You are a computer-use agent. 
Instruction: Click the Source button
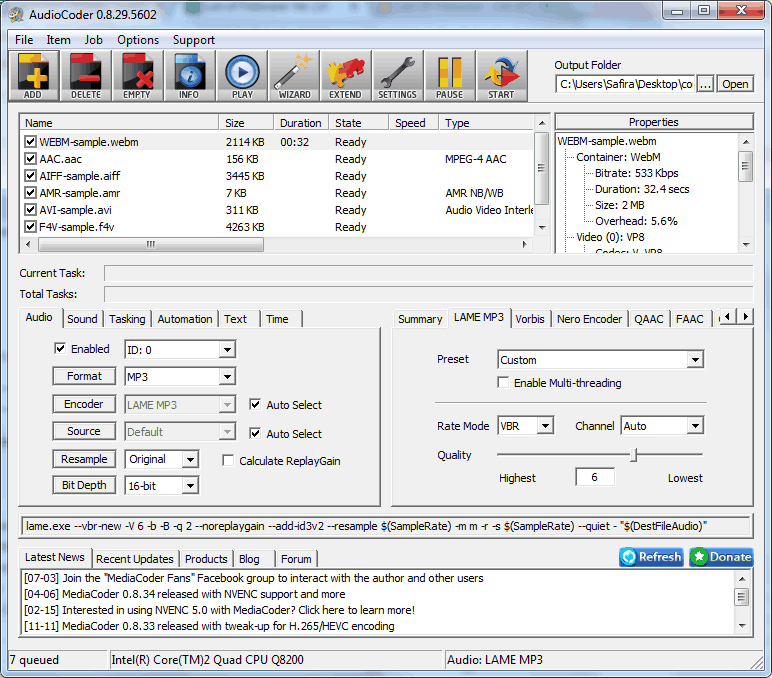tap(84, 431)
